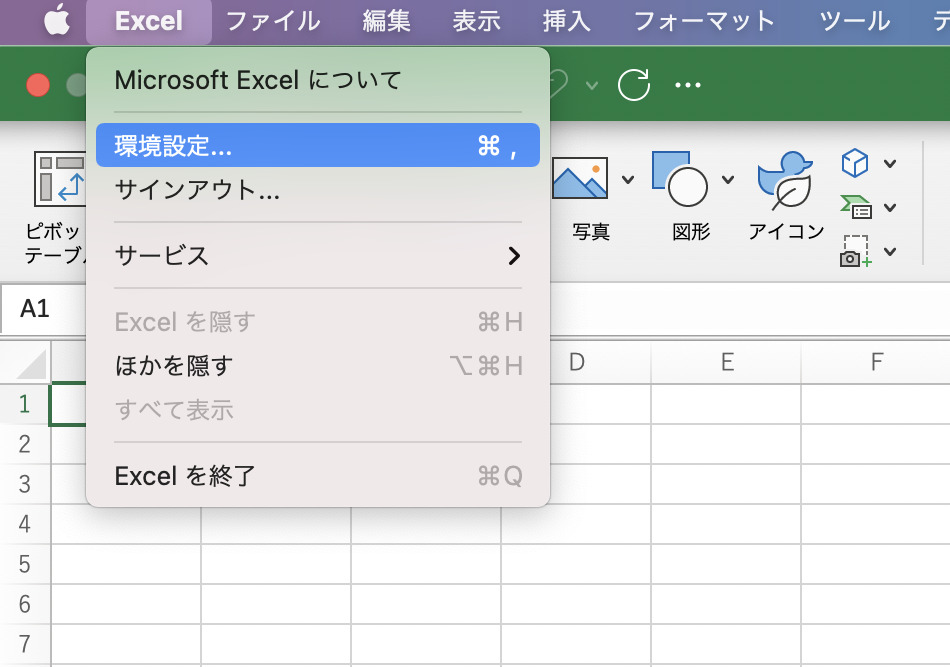Expand the サービス submenu
The height and width of the screenshot is (667, 950).
[x=317, y=256]
